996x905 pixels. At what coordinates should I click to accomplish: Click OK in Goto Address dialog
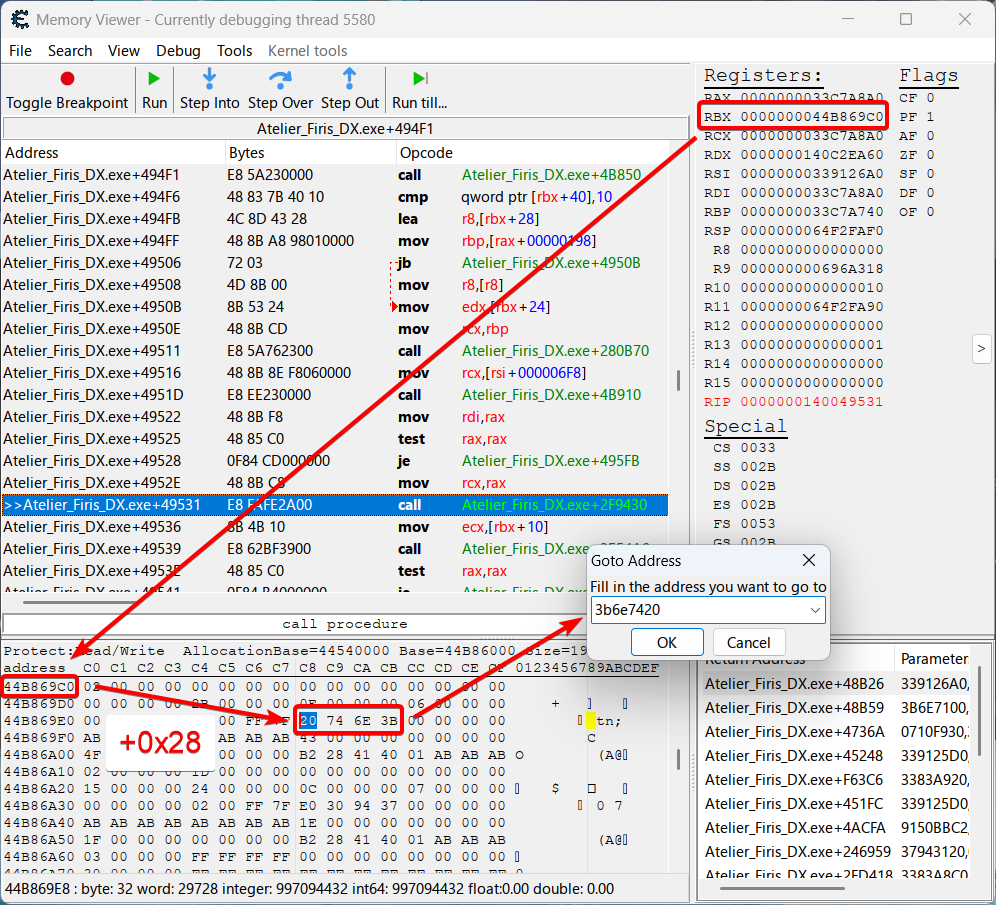click(666, 642)
